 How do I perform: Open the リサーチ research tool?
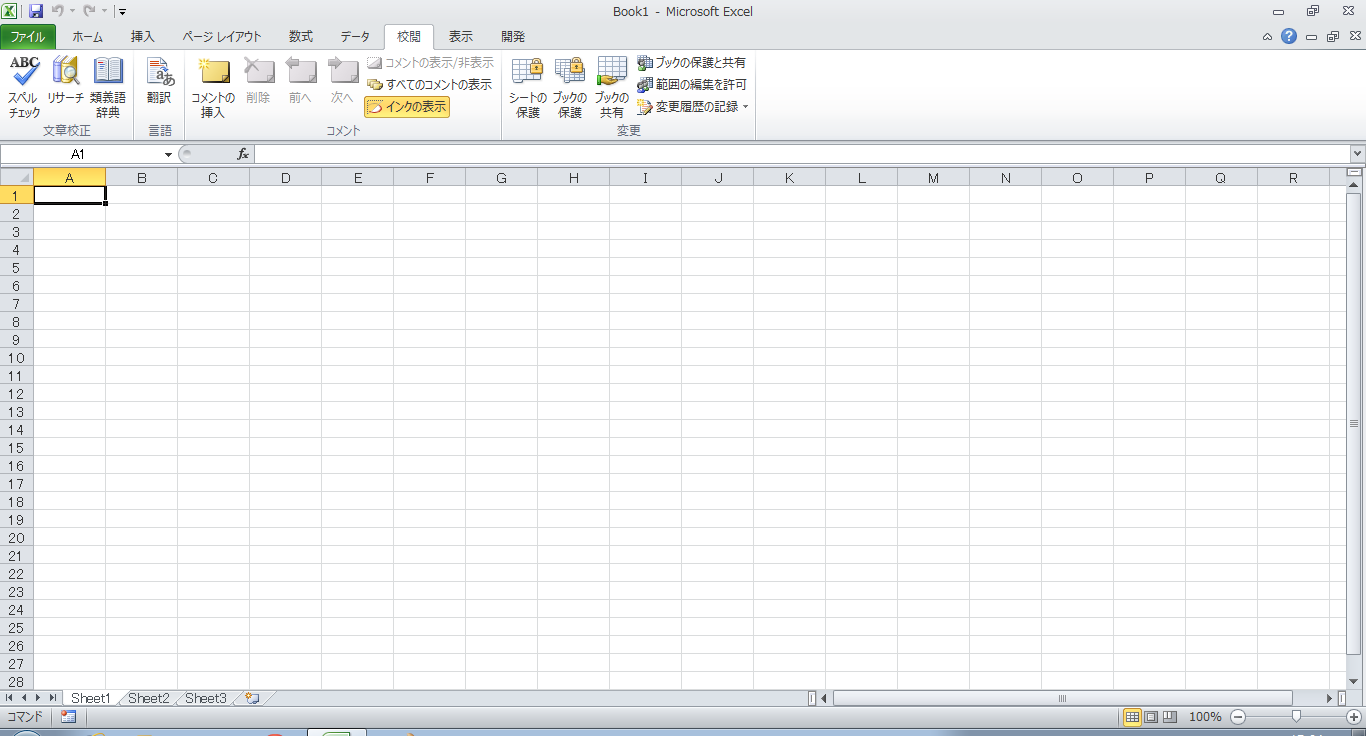pyautogui.click(x=66, y=87)
